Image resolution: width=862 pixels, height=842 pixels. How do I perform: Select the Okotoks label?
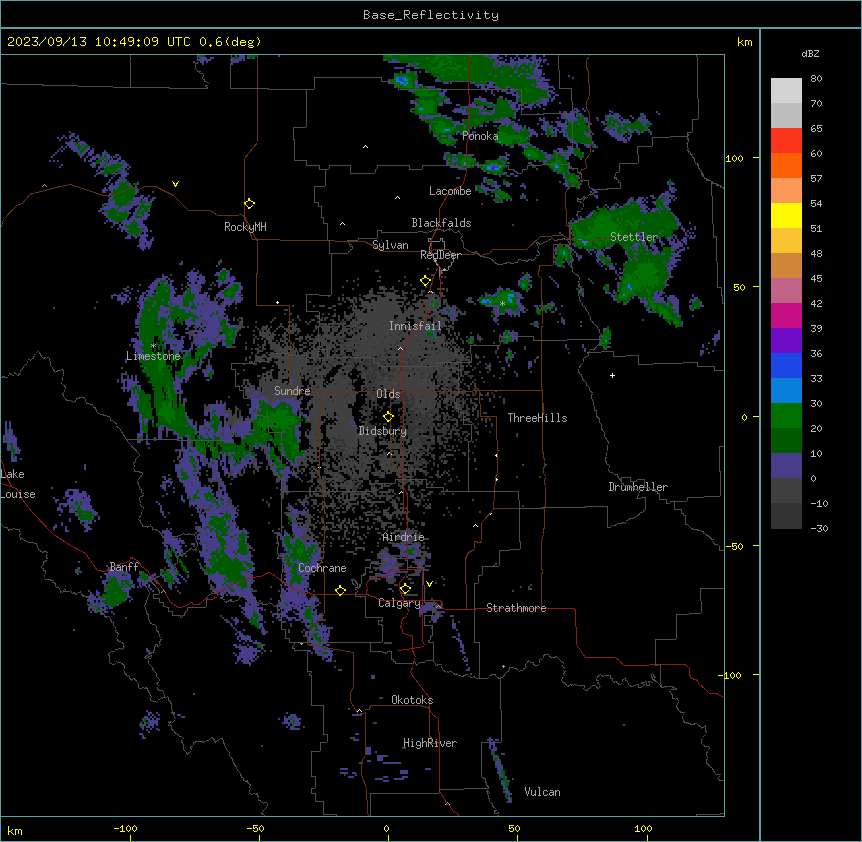pyautogui.click(x=412, y=700)
